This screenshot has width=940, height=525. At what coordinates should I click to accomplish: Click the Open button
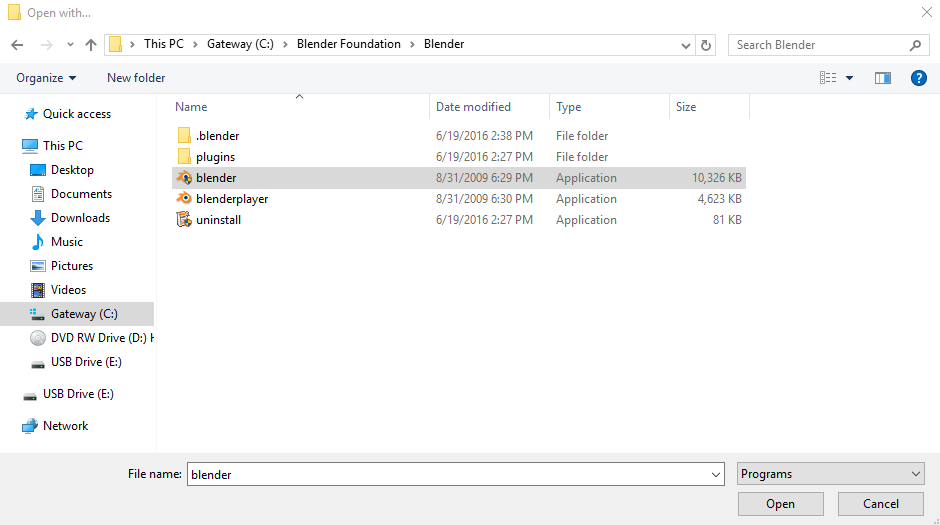(781, 504)
